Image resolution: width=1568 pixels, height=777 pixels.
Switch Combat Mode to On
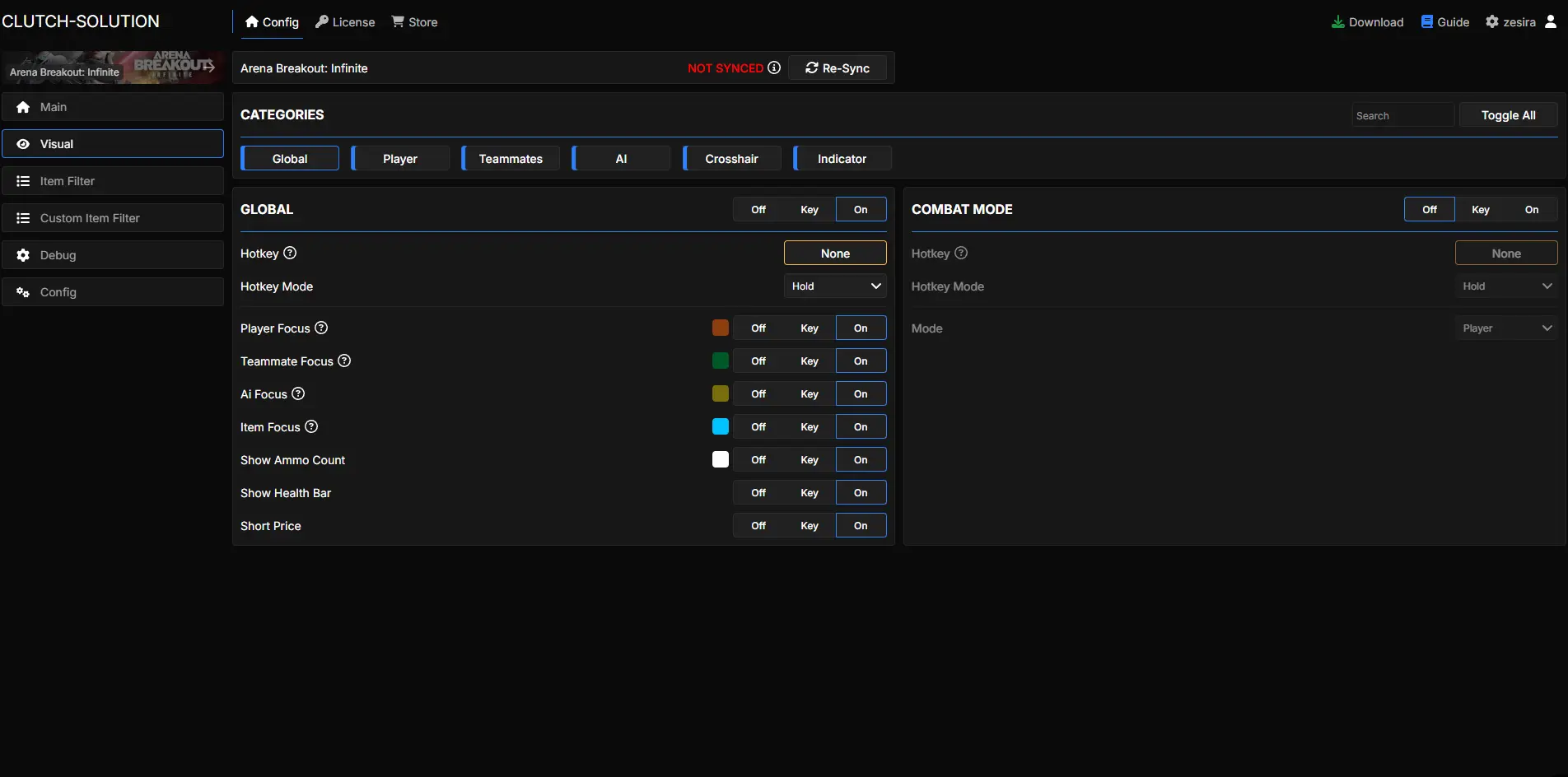click(x=1531, y=209)
